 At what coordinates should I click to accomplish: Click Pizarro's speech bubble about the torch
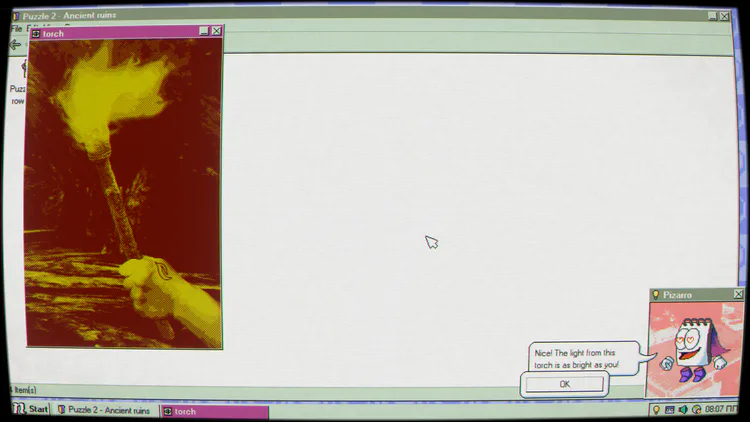pos(584,359)
